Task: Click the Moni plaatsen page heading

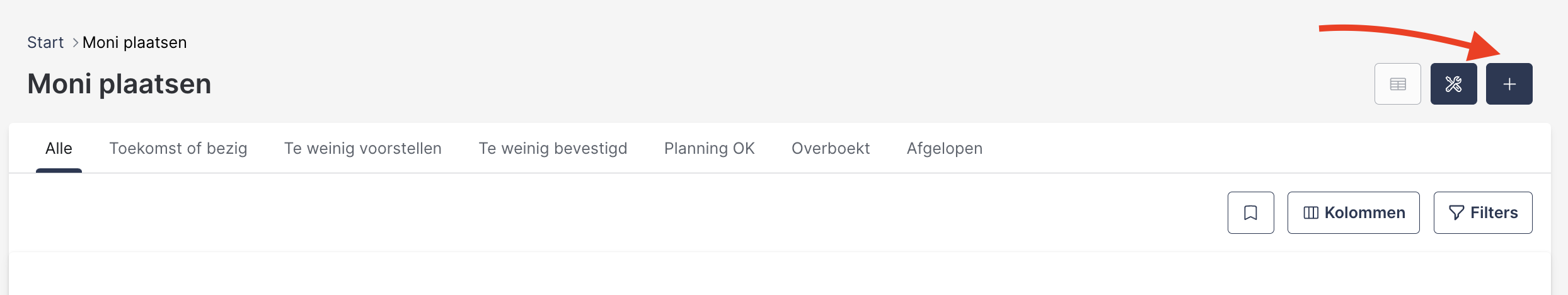Action: [x=119, y=84]
